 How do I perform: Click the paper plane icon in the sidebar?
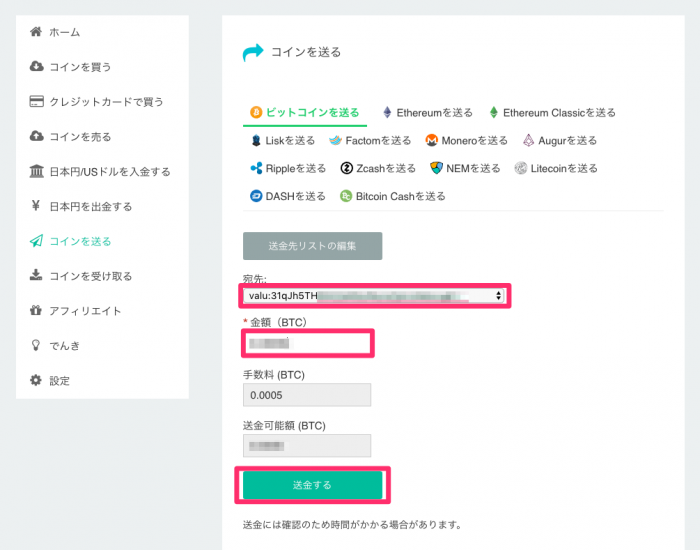point(36,241)
